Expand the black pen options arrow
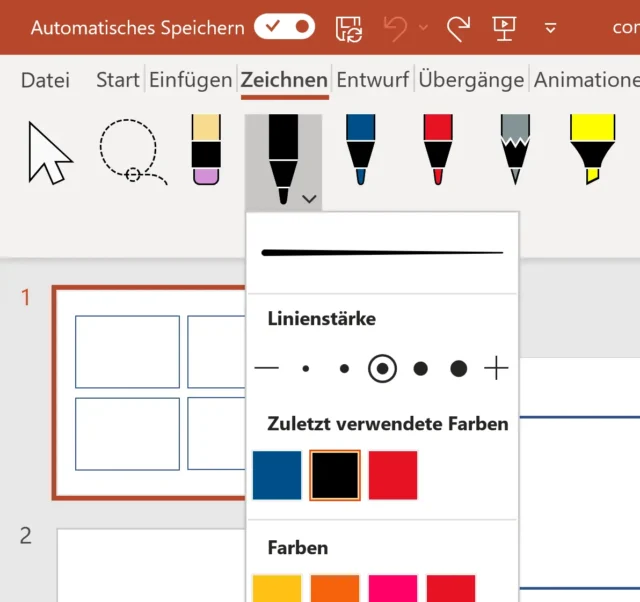The image size is (640, 602). pyautogui.click(x=309, y=199)
